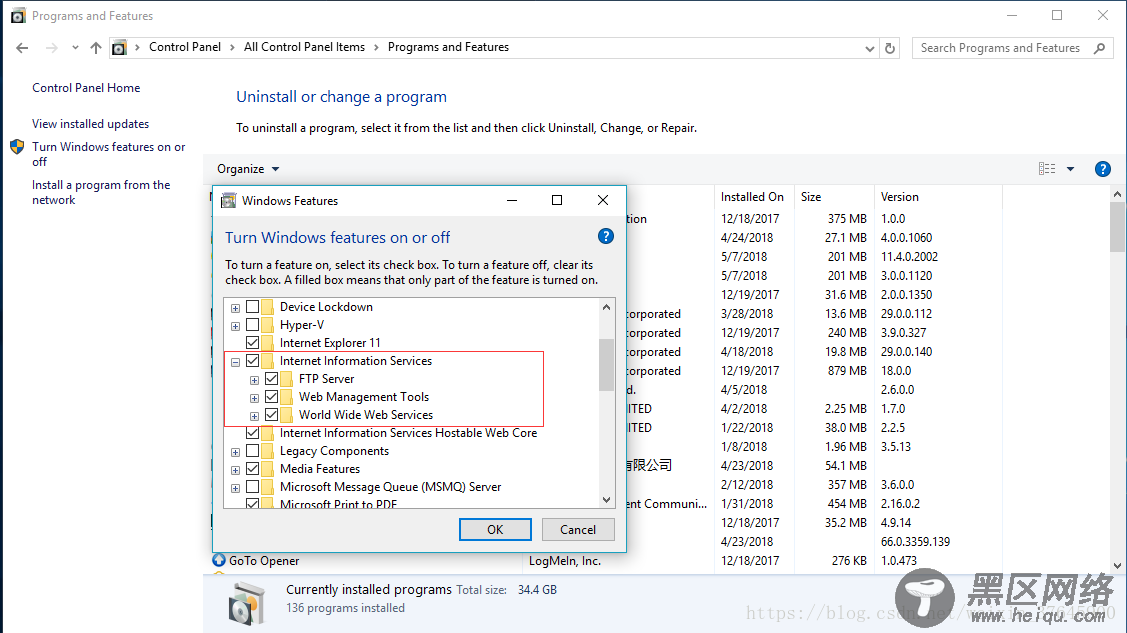Toggle the Device Lockdown checkbox
Image resolution: width=1127 pixels, height=633 pixels.
(252, 307)
